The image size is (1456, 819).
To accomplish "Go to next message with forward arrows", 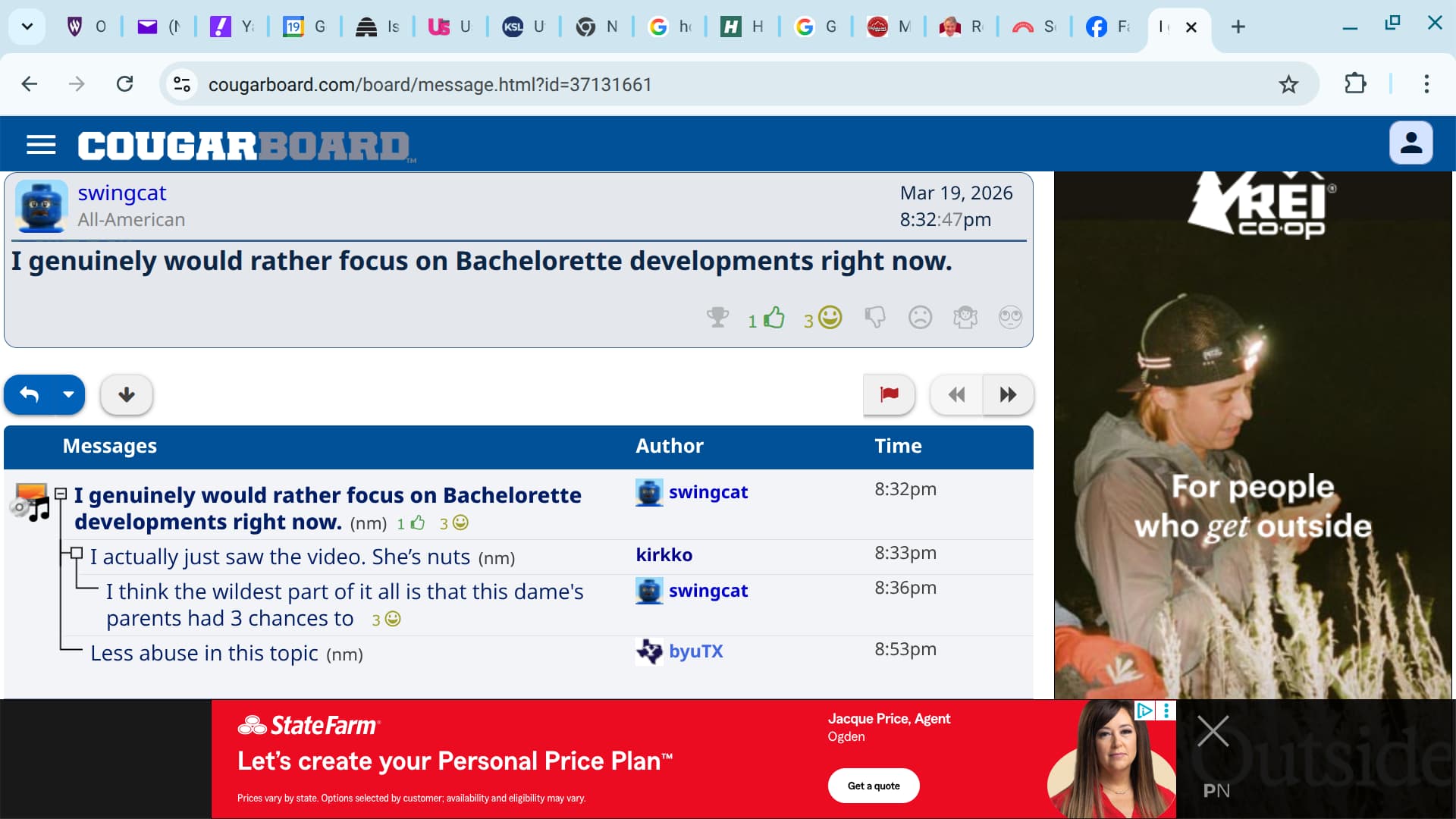I will (x=1008, y=394).
